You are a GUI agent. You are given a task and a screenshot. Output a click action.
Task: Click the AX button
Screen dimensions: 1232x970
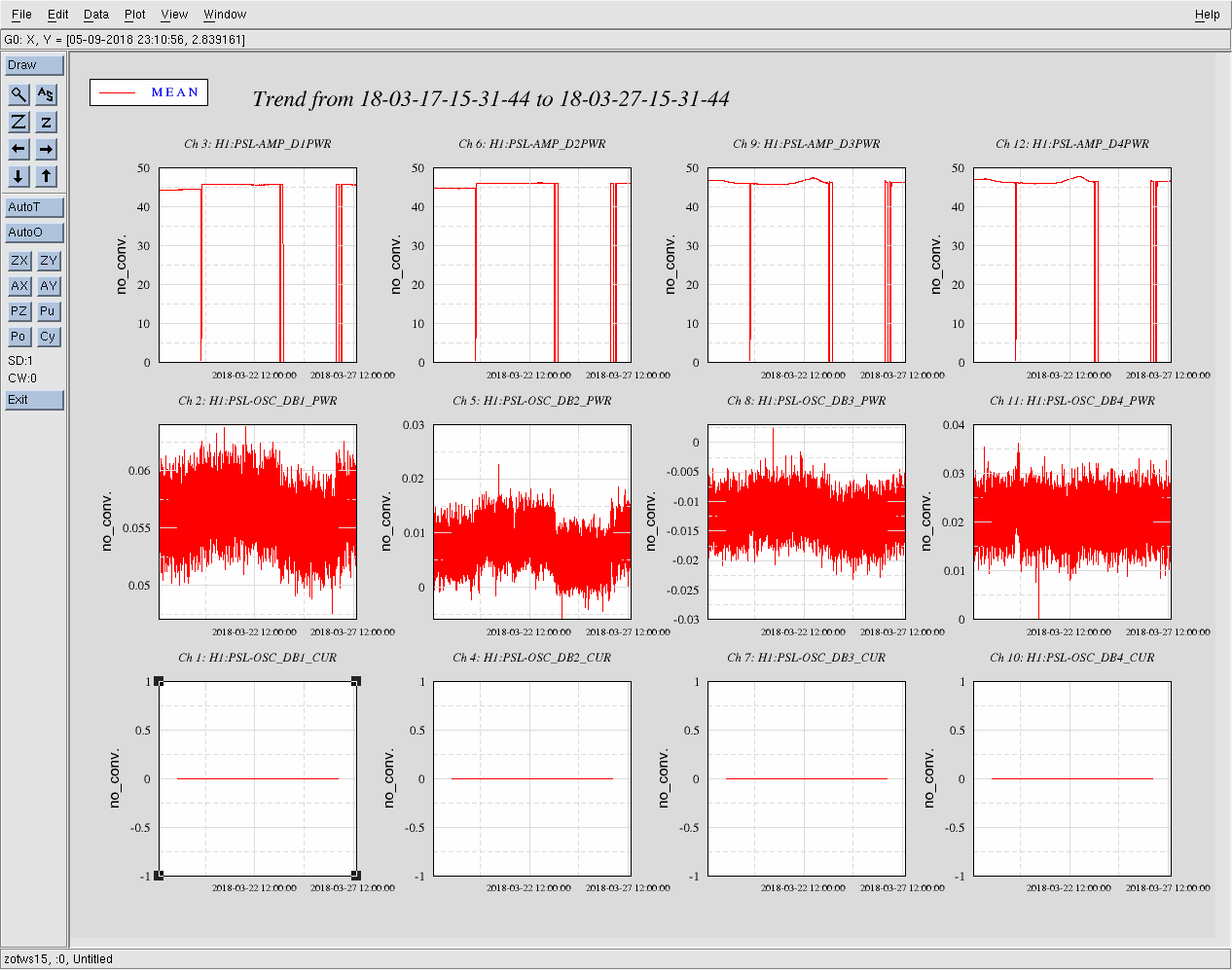[19, 286]
